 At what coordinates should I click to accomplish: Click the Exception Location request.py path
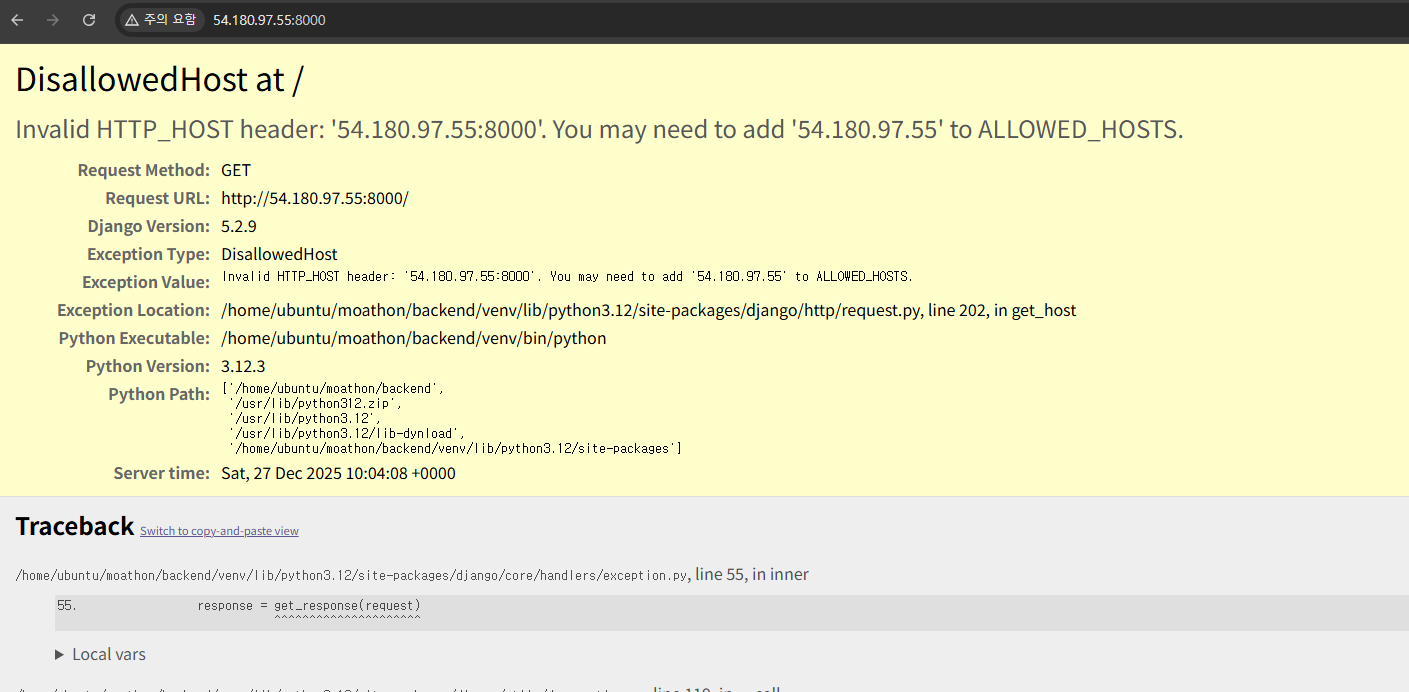(648, 310)
